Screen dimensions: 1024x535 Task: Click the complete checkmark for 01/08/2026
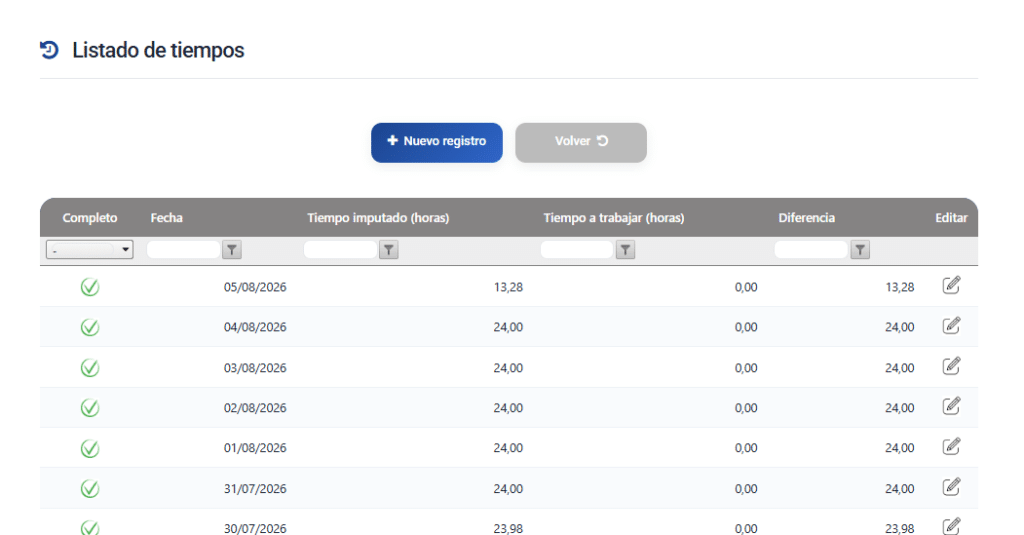[x=89, y=448]
